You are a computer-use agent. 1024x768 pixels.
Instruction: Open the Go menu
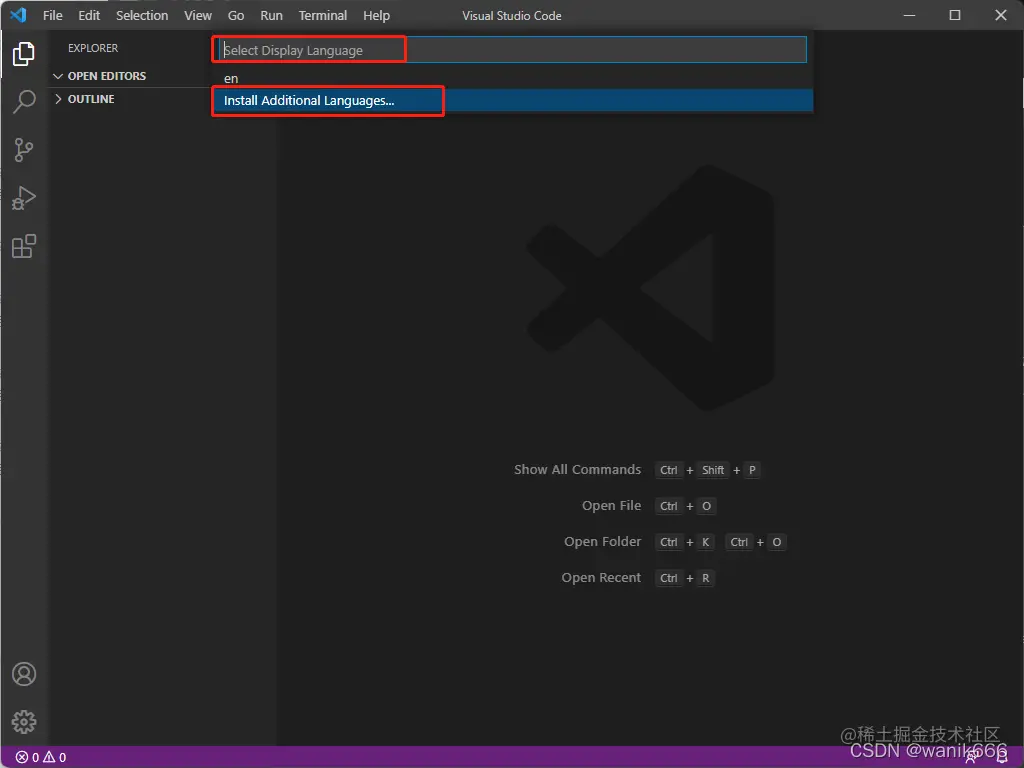pos(236,15)
